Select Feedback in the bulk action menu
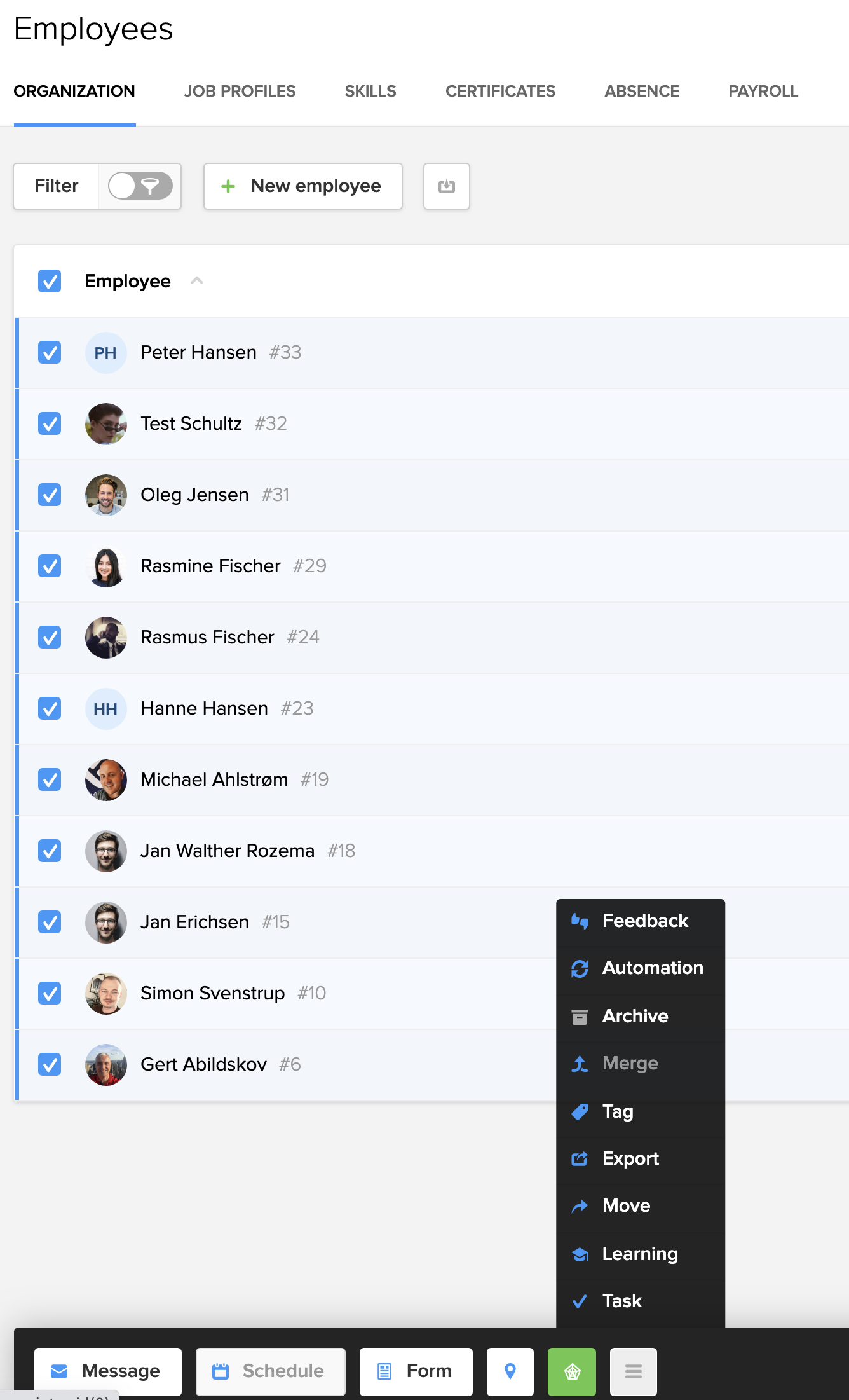Viewport: 849px width, 1400px height. coord(644,921)
